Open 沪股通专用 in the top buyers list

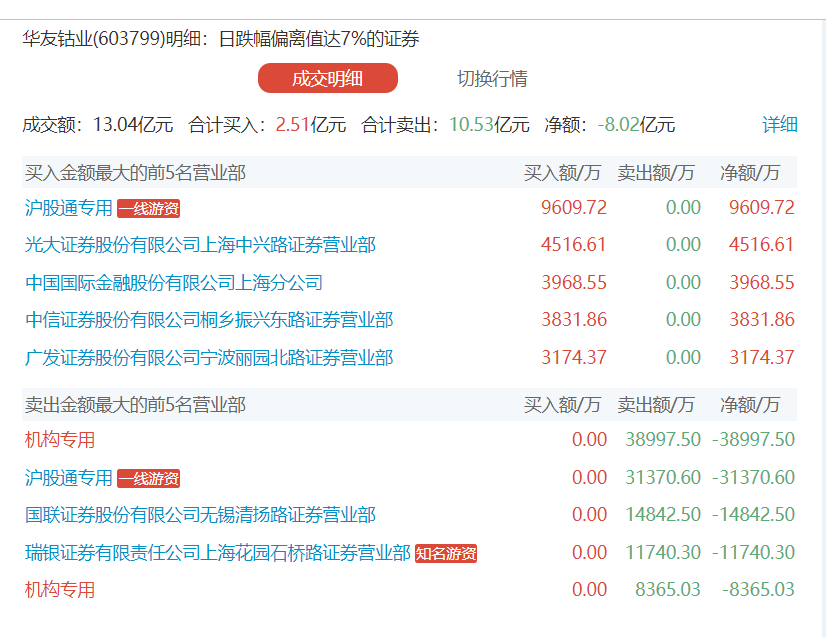[69, 208]
